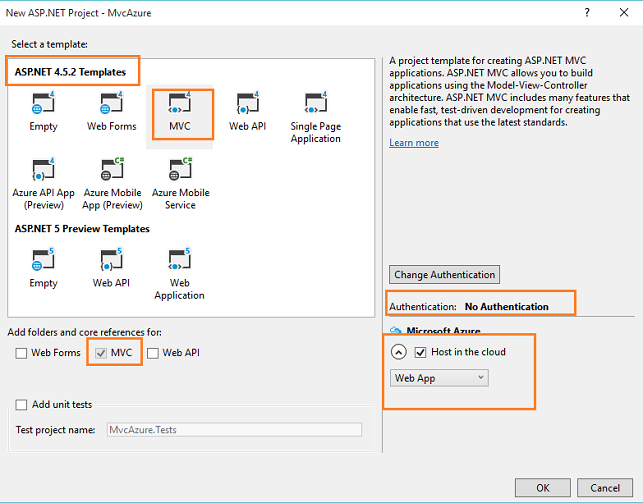Choose the ASP.NET 5 Web API template icon
The image size is (643, 503).
(111, 259)
